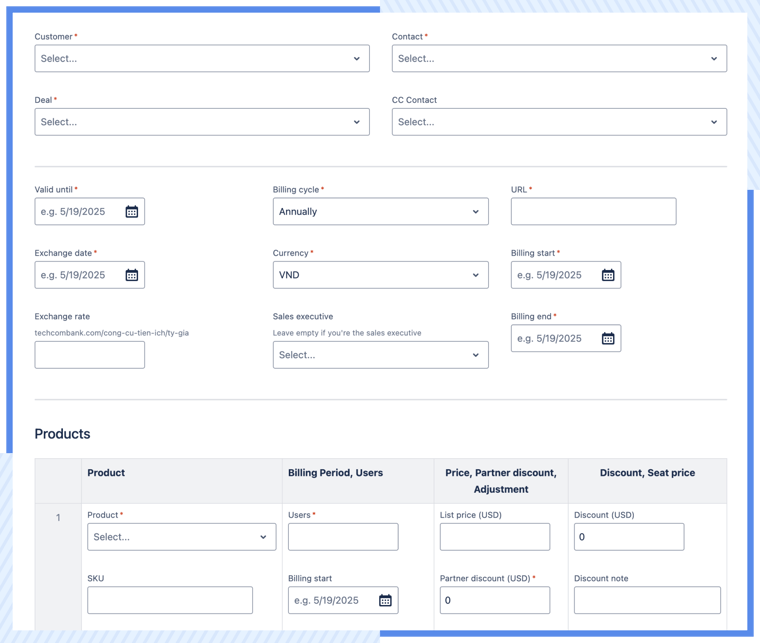The height and width of the screenshot is (643, 760).
Task: Click the Exchange rate input box
Action: tap(90, 355)
